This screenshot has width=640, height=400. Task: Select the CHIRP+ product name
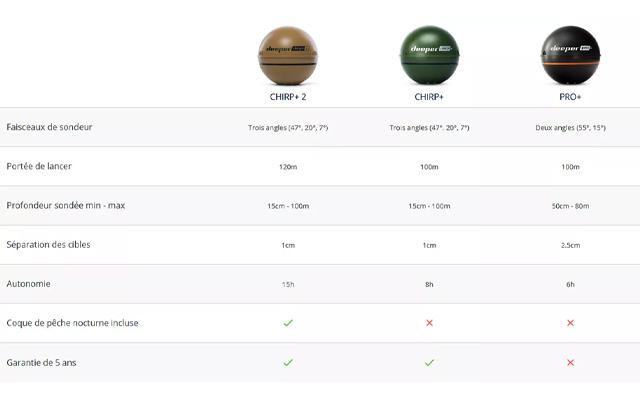point(429,97)
